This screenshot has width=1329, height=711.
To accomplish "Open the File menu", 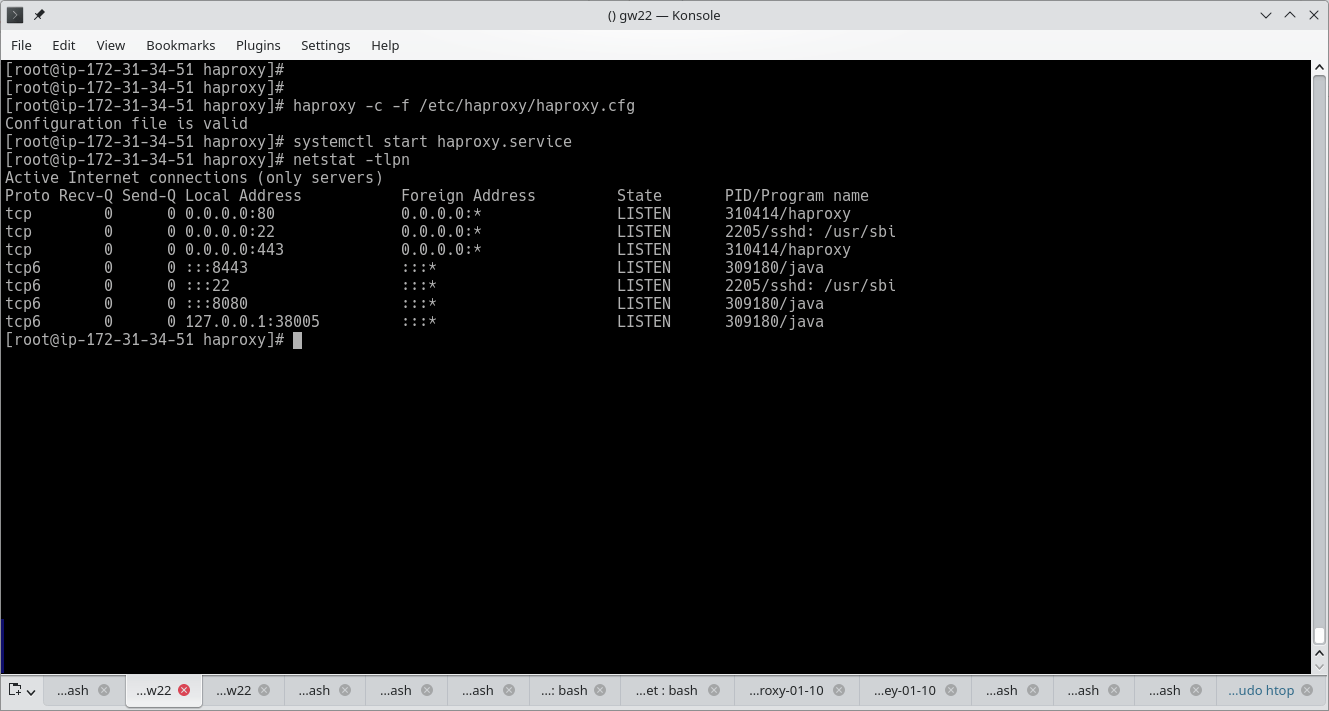I will [21, 45].
